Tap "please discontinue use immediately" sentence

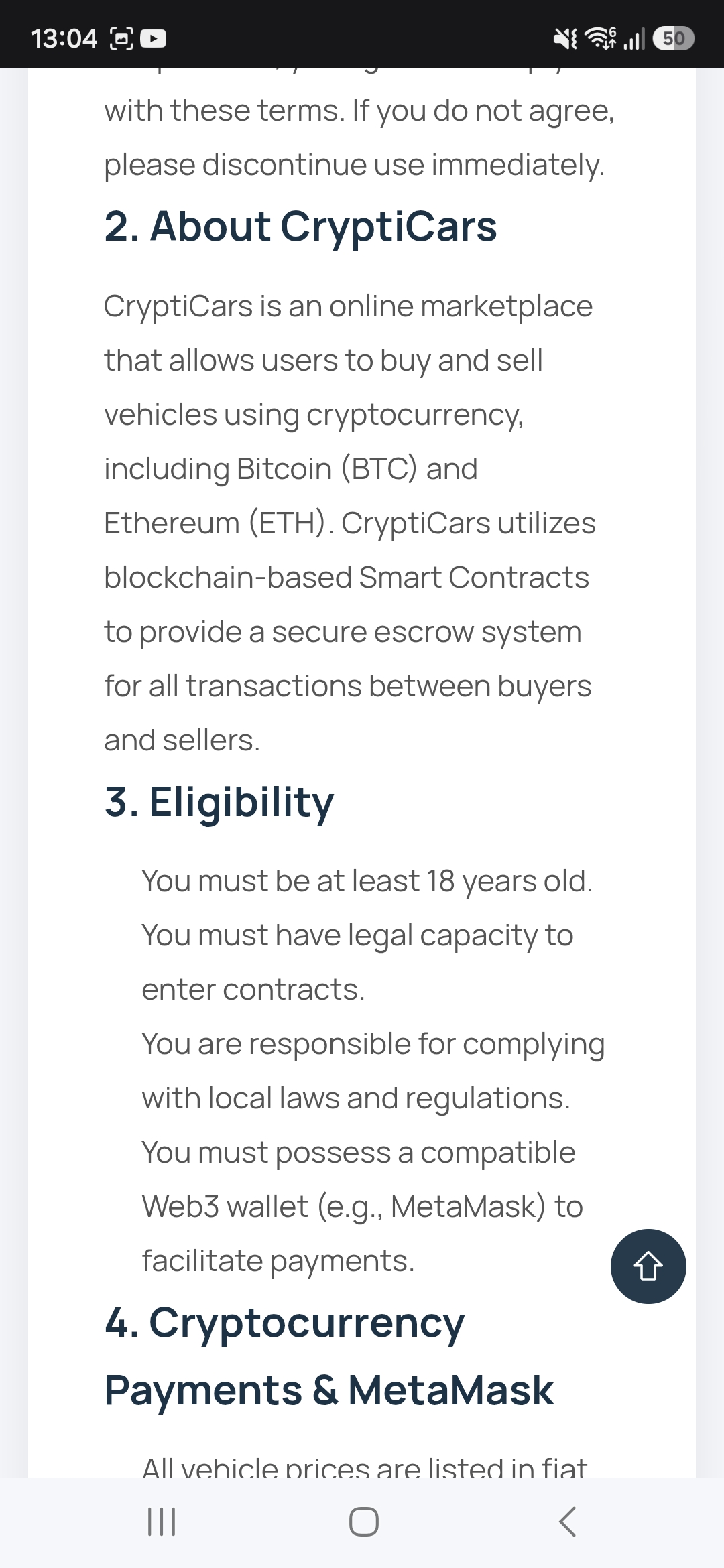click(x=354, y=165)
